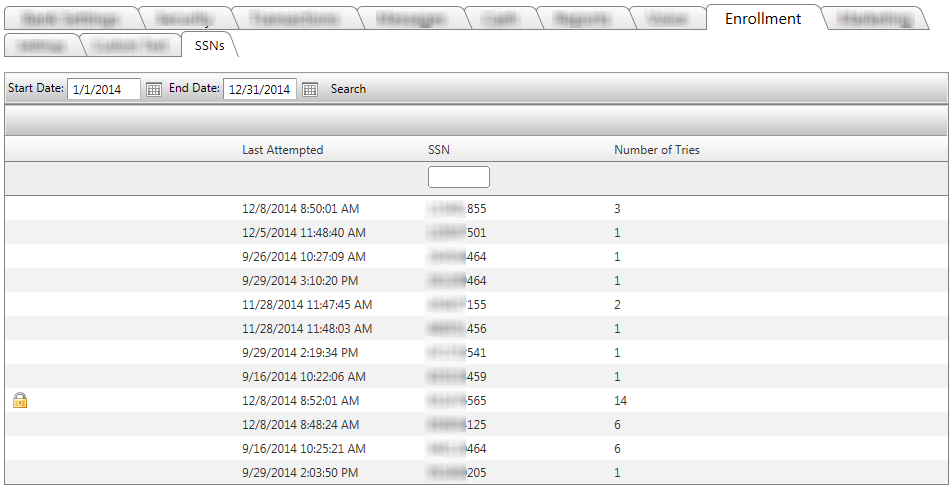
Task: Select the row attempted 9/16/2014 10:25:21 AM
Action: coord(303,449)
